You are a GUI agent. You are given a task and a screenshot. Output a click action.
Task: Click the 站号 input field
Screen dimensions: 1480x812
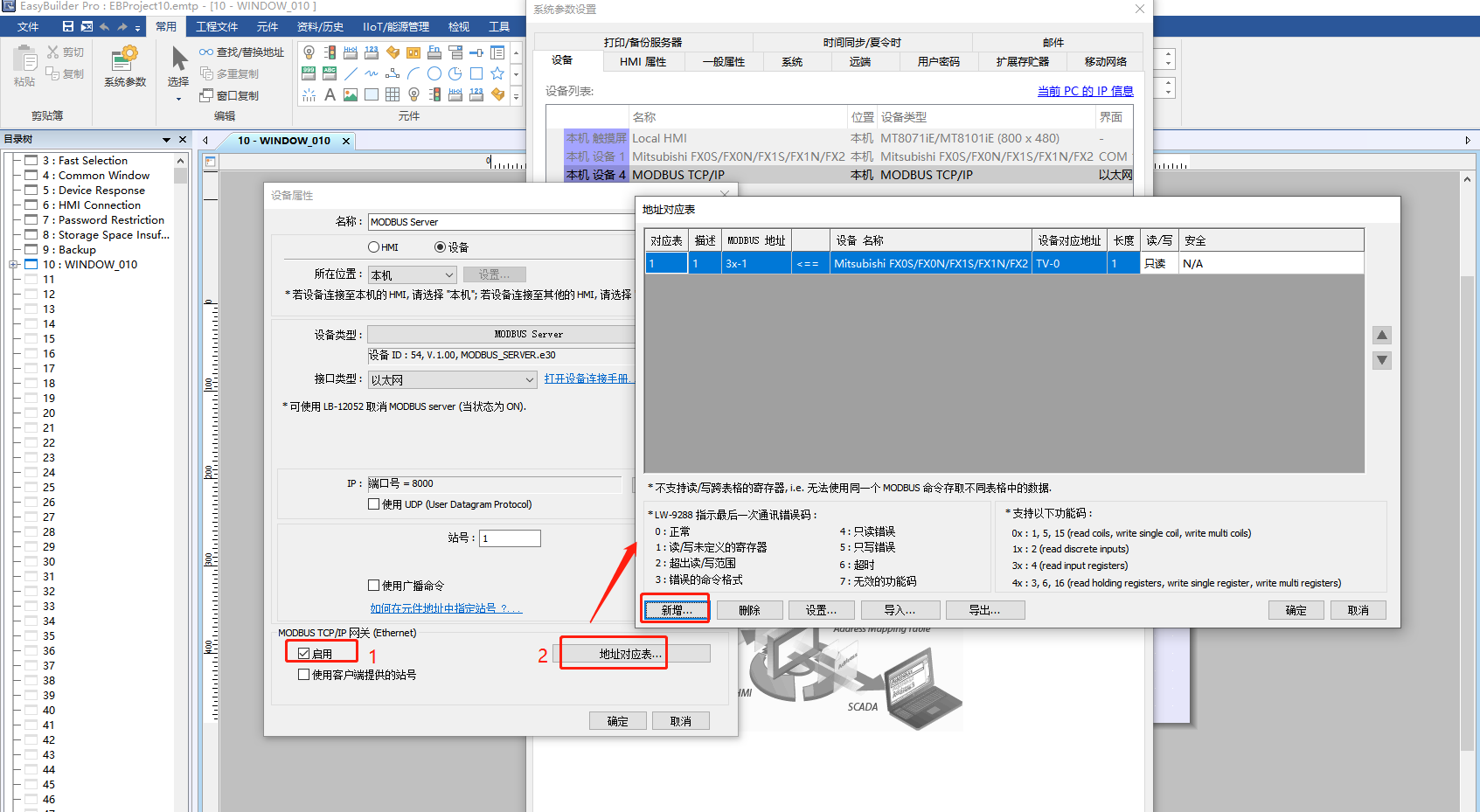click(510, 538)
